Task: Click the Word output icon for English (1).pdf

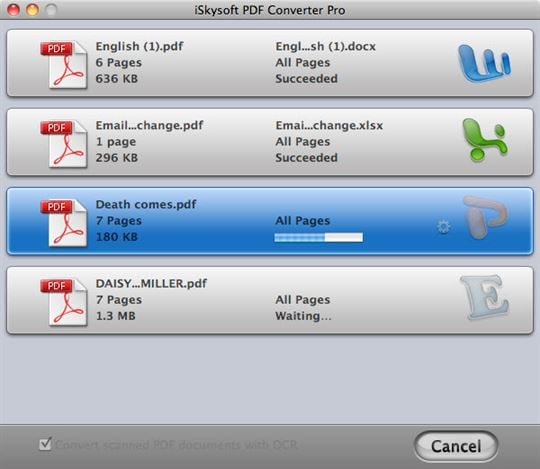Action: coord(485,63)
